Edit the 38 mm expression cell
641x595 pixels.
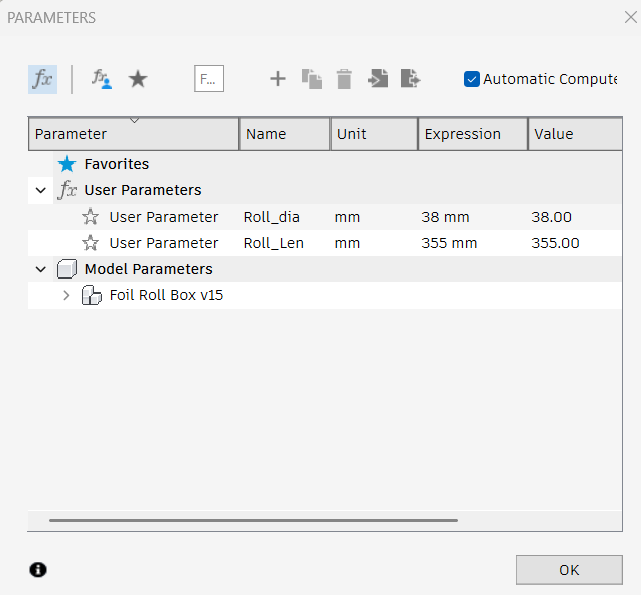point(445,217)
